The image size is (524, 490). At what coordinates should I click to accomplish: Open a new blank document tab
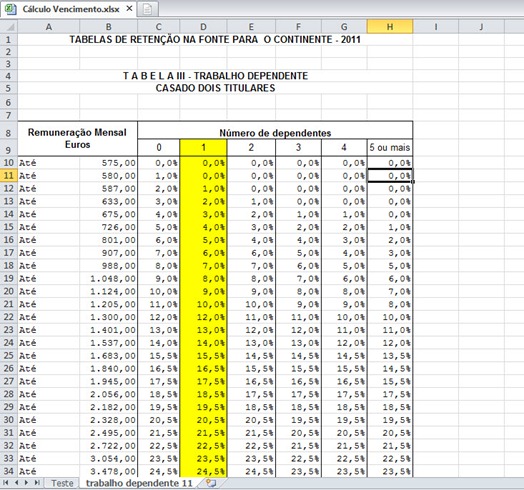(147, 9)
